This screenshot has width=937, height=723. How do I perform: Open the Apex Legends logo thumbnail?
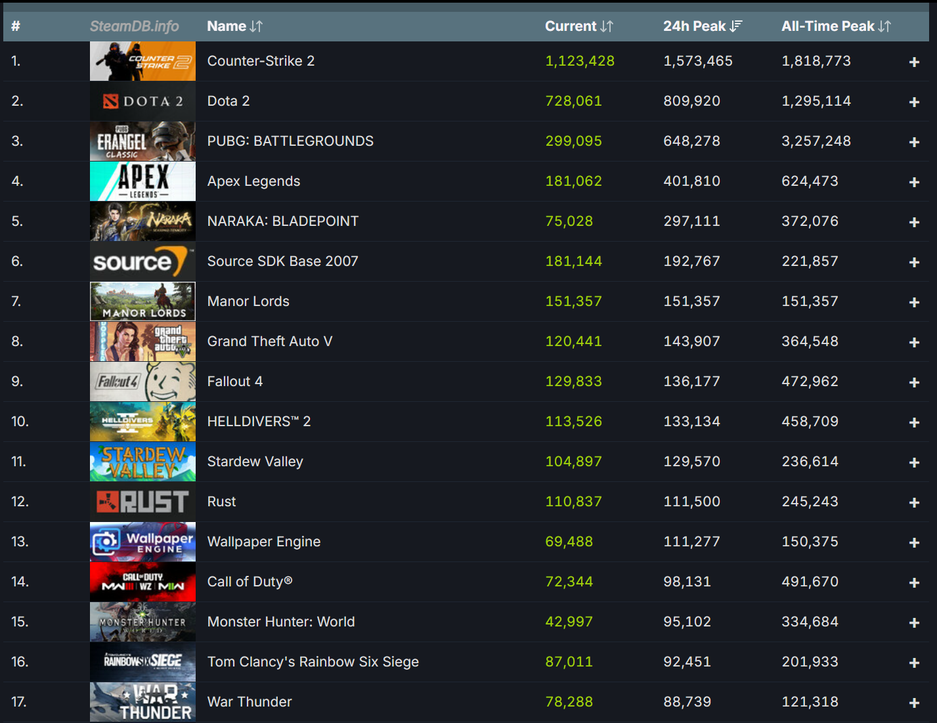point(142,181)
